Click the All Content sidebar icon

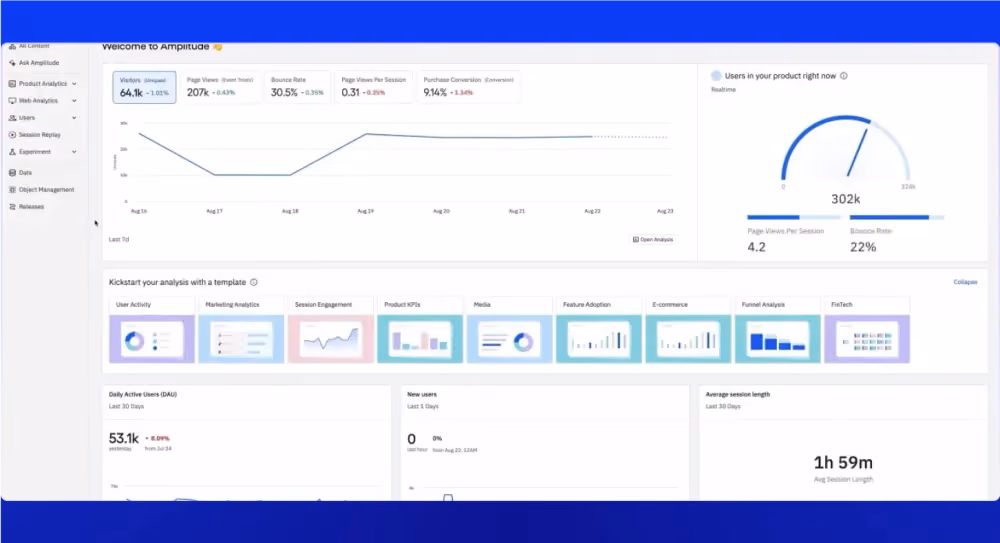[12, 46]
